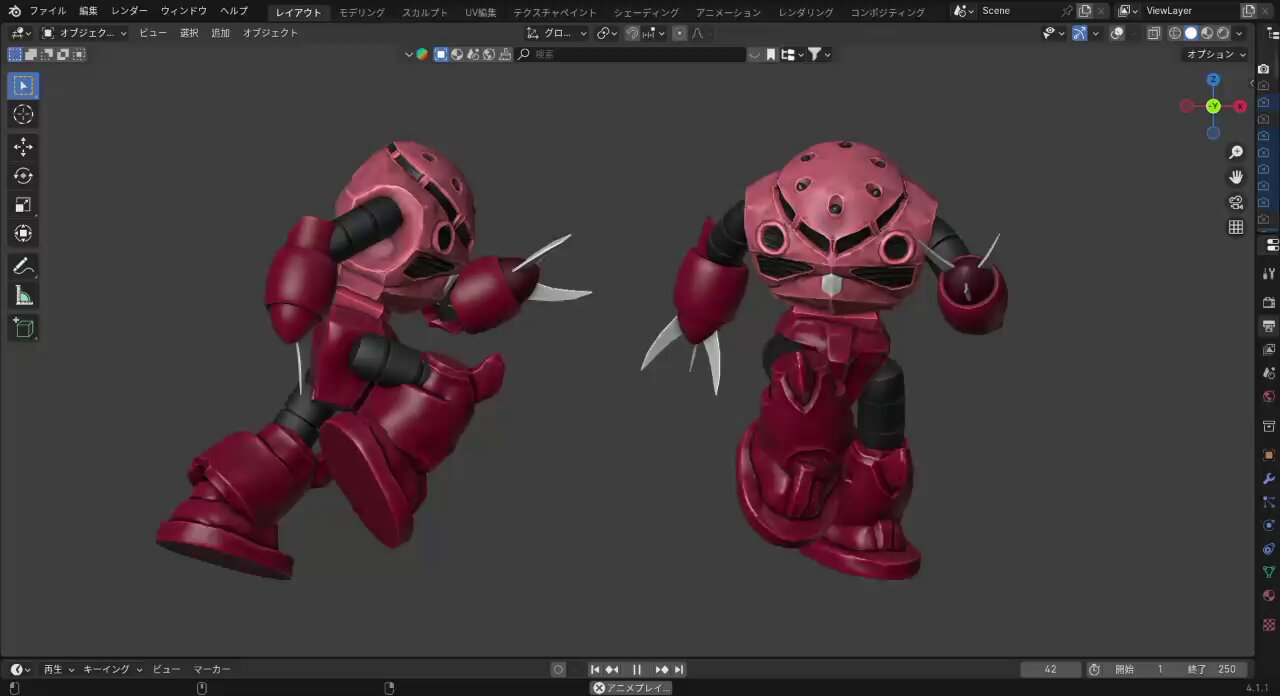The image size is (1280, 696).
Task: Open the Object Data green triangle tab
Action: point(1269,573)
